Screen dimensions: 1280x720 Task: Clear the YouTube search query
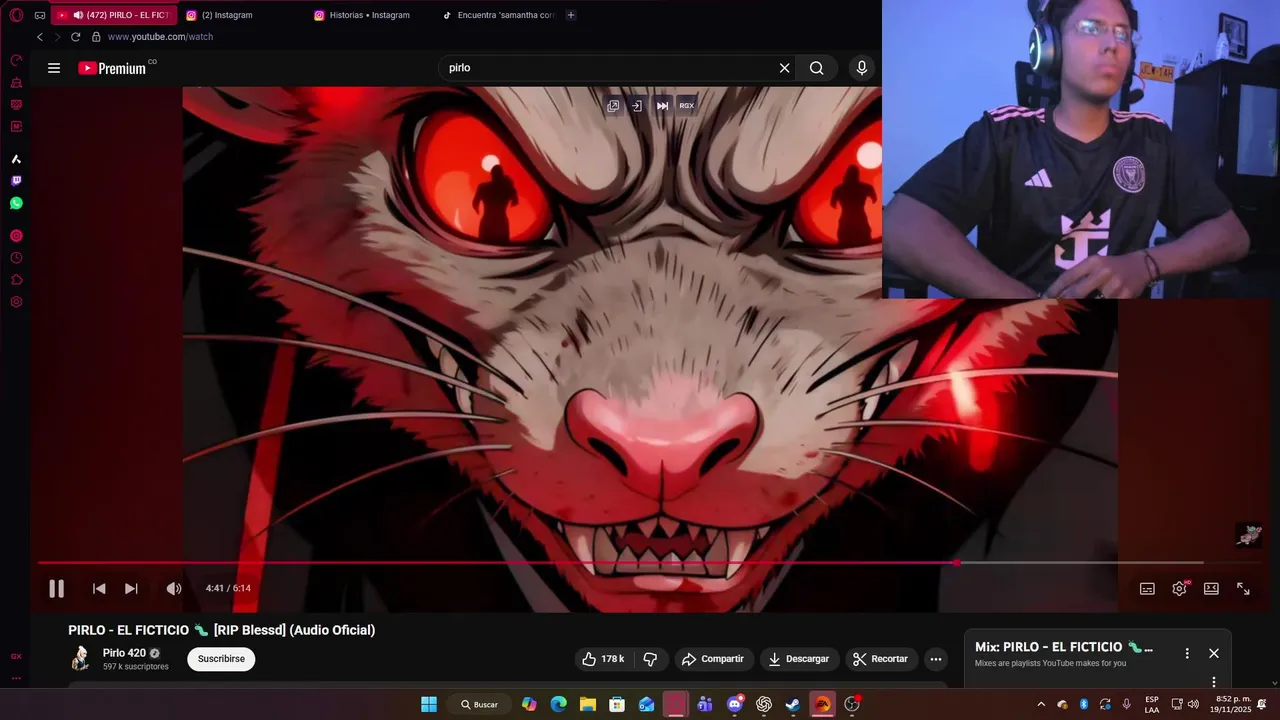point(785,68)
